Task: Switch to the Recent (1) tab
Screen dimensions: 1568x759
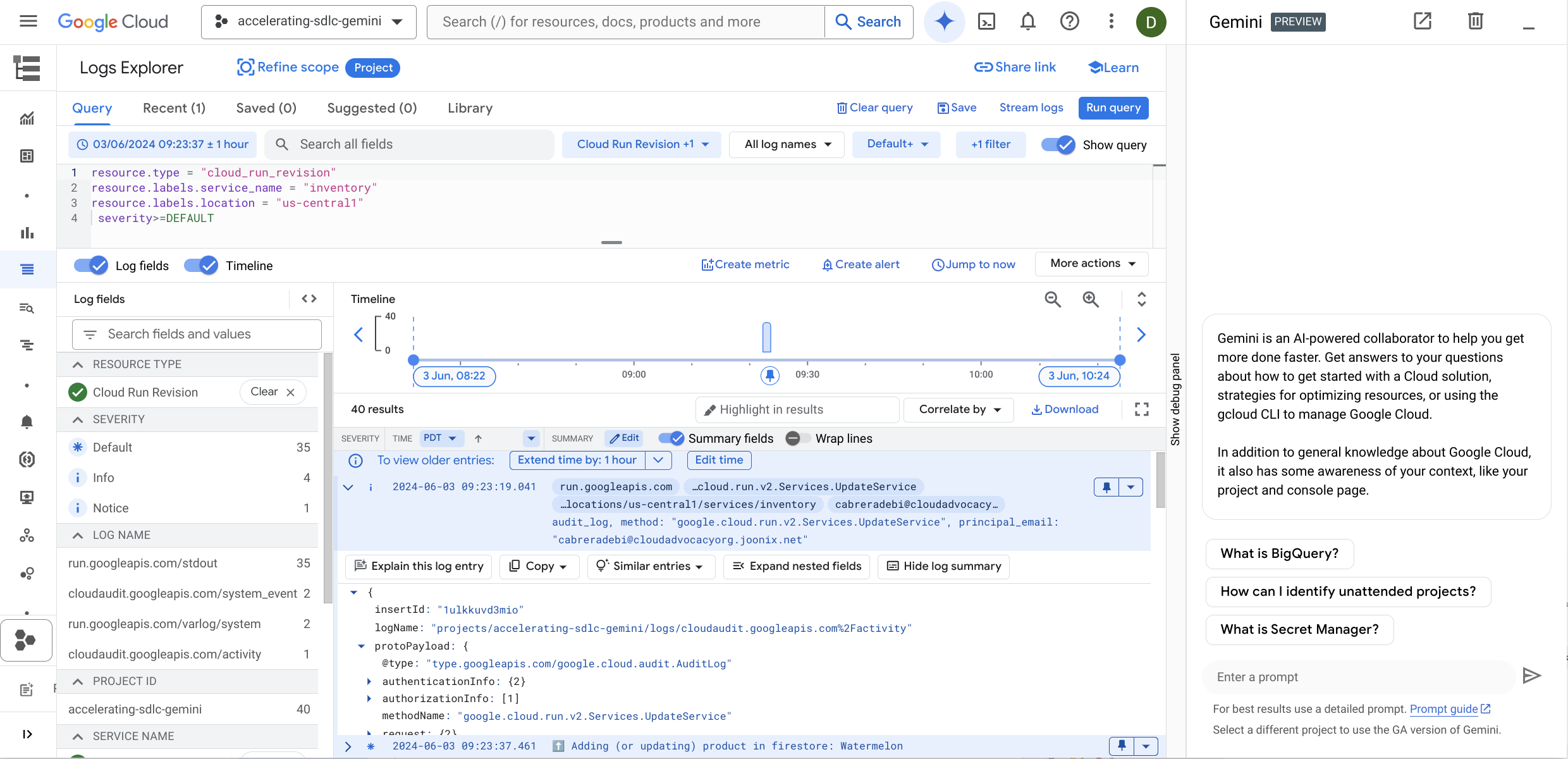Action: click(174, 108)
